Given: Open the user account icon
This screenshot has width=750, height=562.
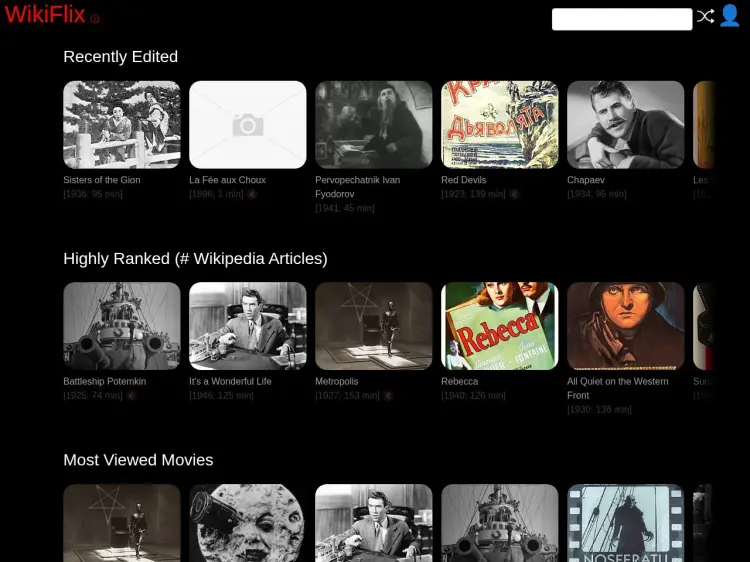Looking at the screenshot, I should pyautogui.click(x=729, y=16).
